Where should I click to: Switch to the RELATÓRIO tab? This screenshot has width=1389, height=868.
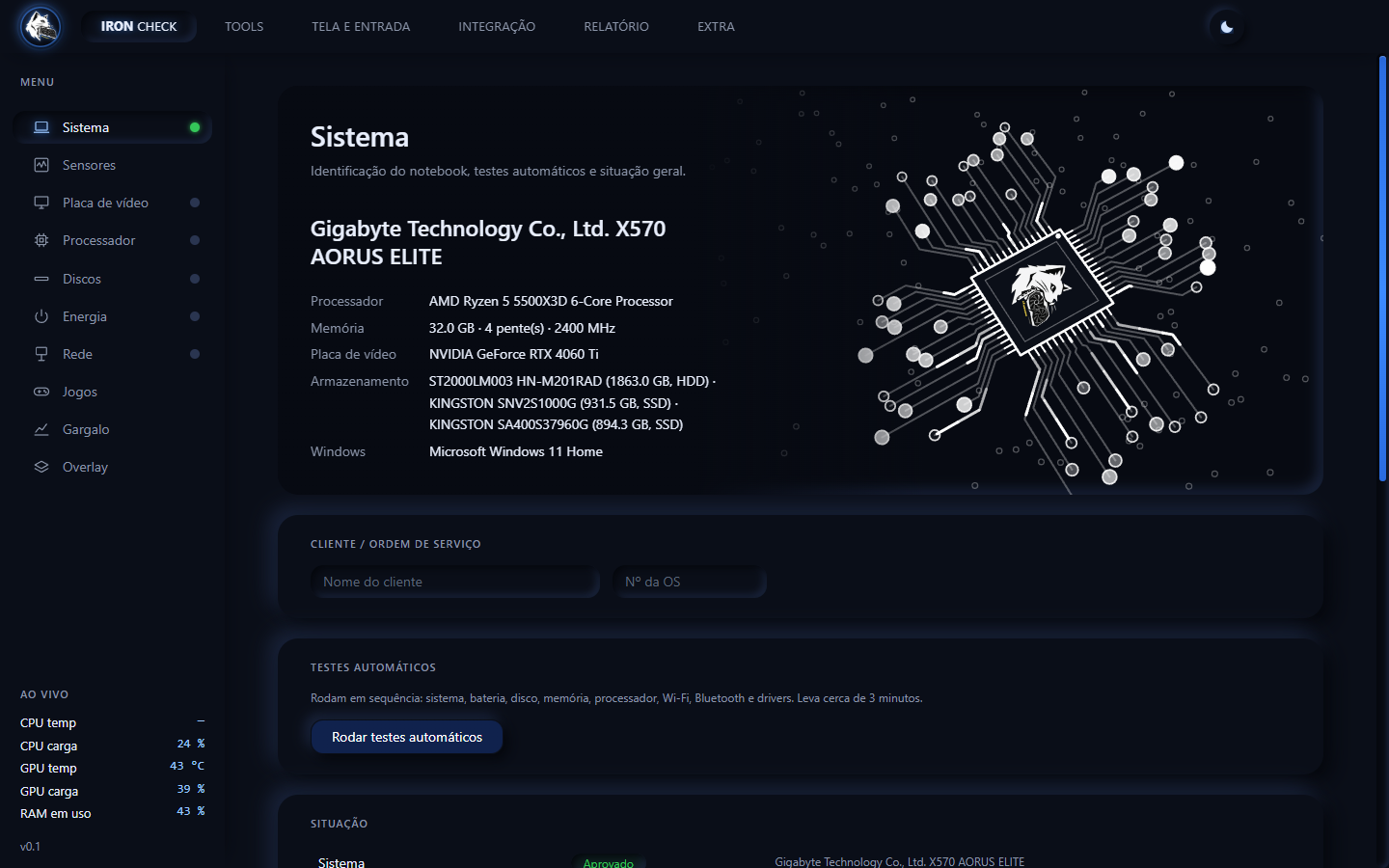click(616, 27)
